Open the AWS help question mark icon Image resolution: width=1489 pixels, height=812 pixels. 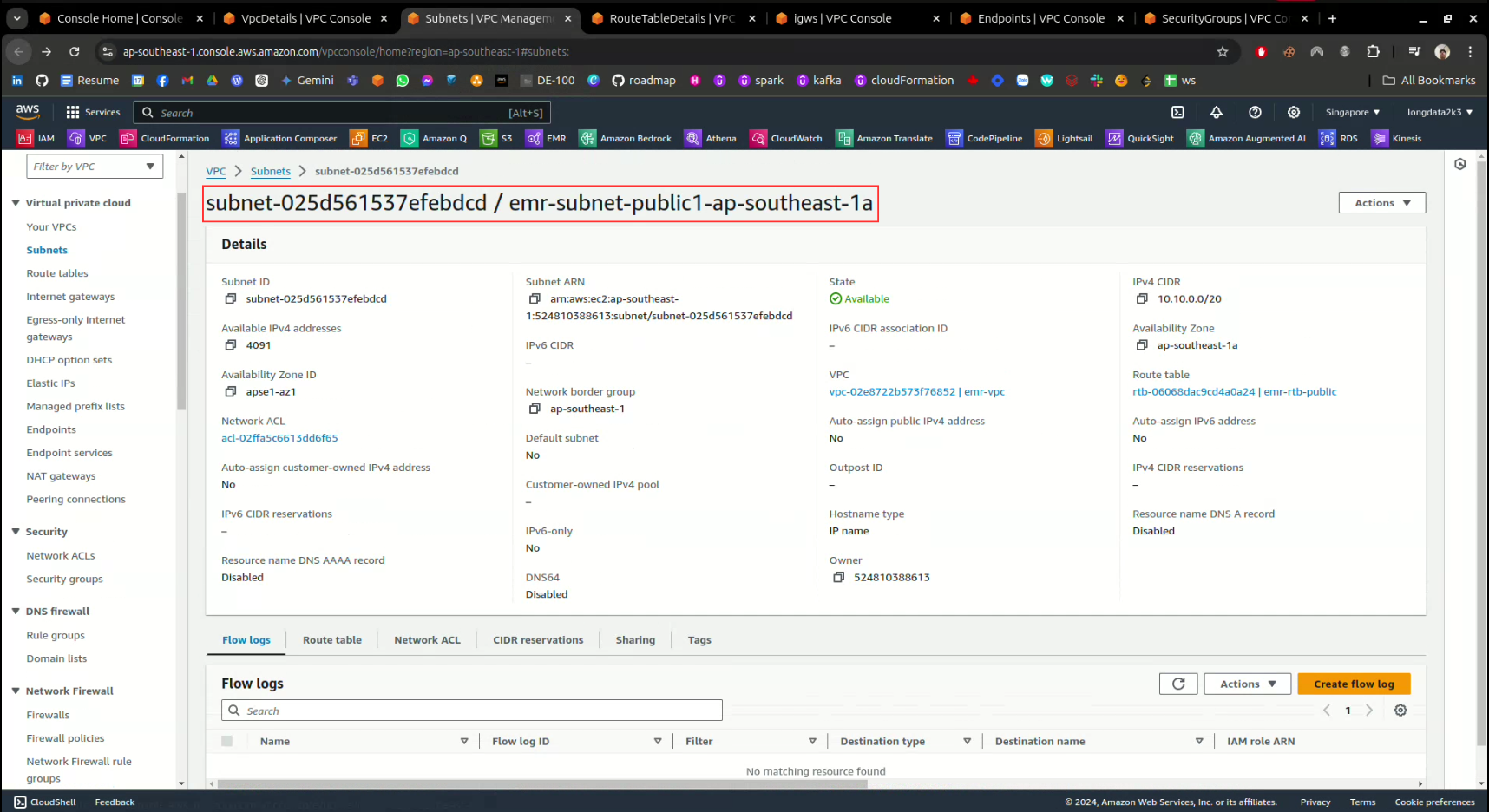point(1255,112)
